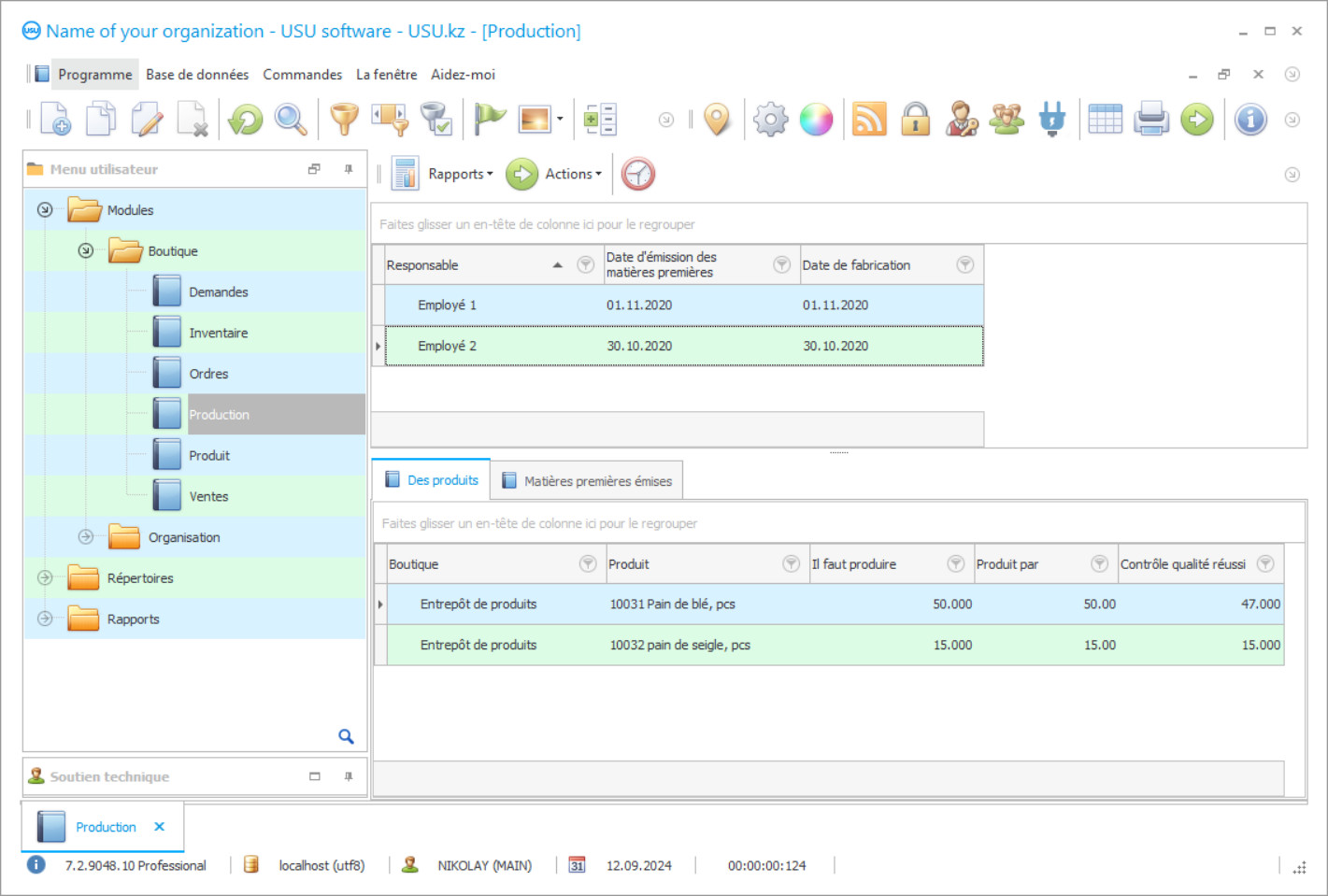Click the map location pin icon
Image resolution: width=1328 pixels, height=896 pixels.
point(717,119)
